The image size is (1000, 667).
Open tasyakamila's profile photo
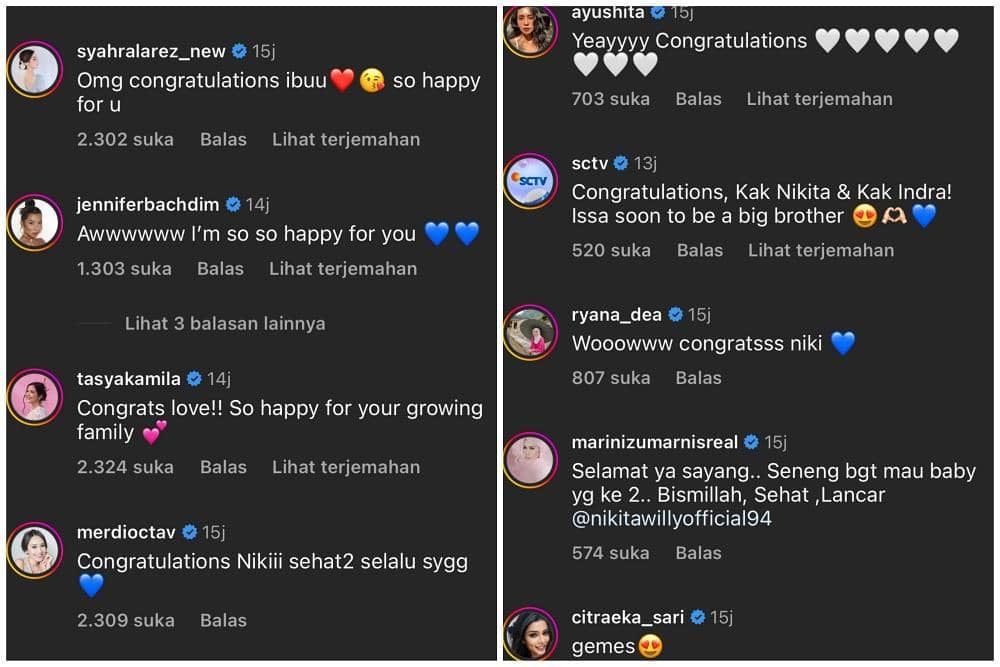(35, 397)
